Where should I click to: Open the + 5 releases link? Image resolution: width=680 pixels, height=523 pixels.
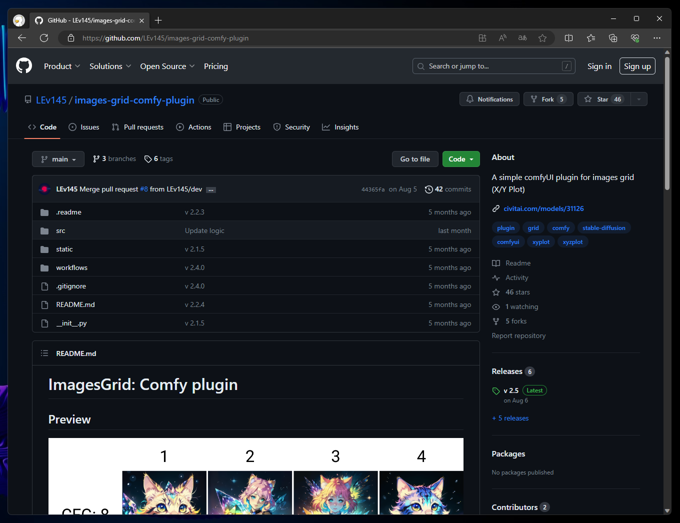(510, 418)
